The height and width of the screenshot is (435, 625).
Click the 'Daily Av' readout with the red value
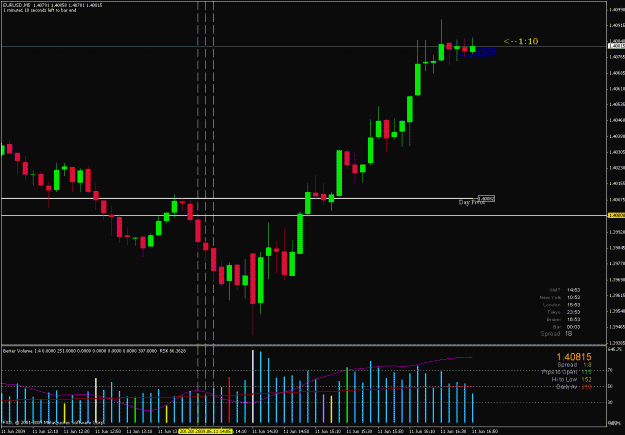574,387
